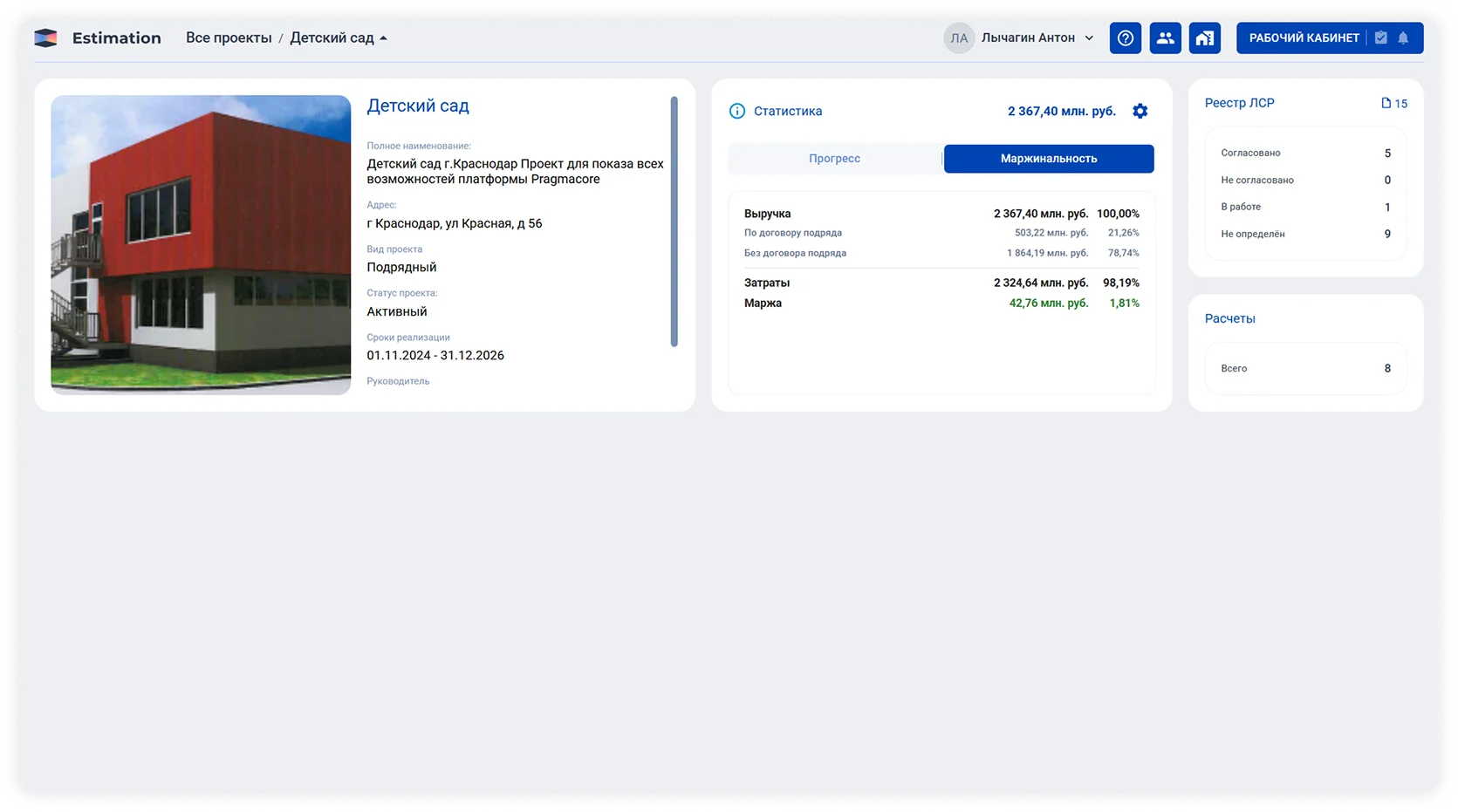
Task: Click the ЛА user avatar
Action: click(x=959, y=38)
